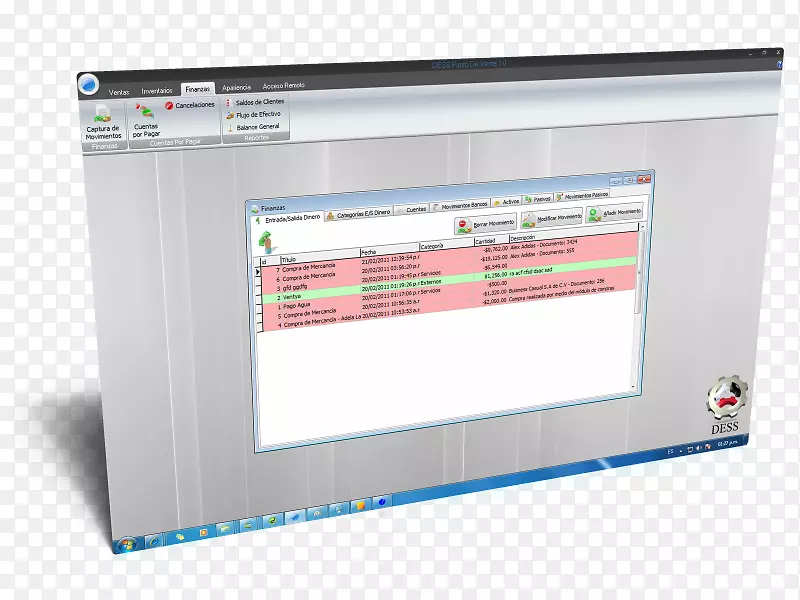The width and height of the screenshot is (800, 600).
Task: Open Flujo de Efectivo report
Action: click(x=257, y=115)
